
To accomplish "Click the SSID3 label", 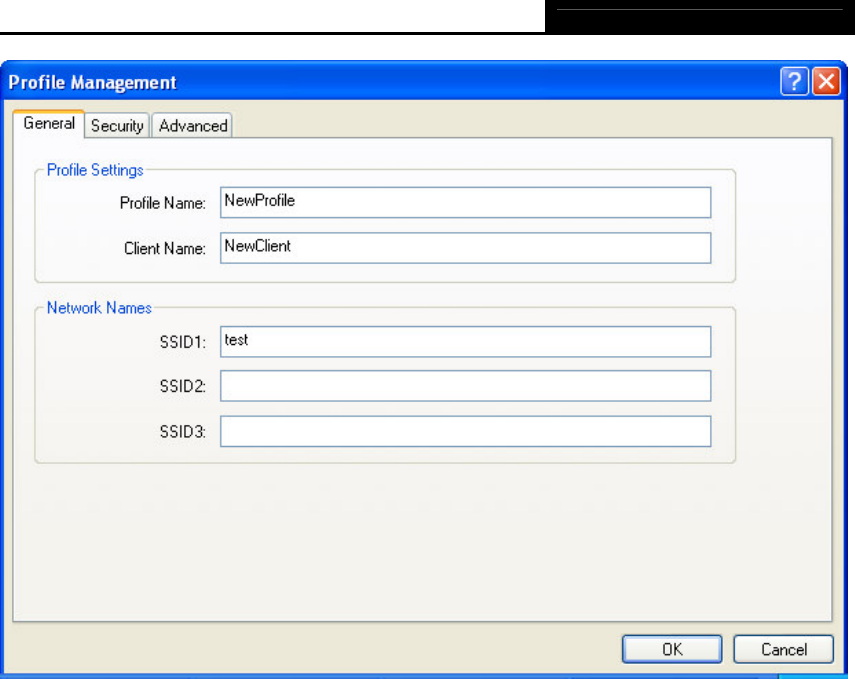I will 183,432.
